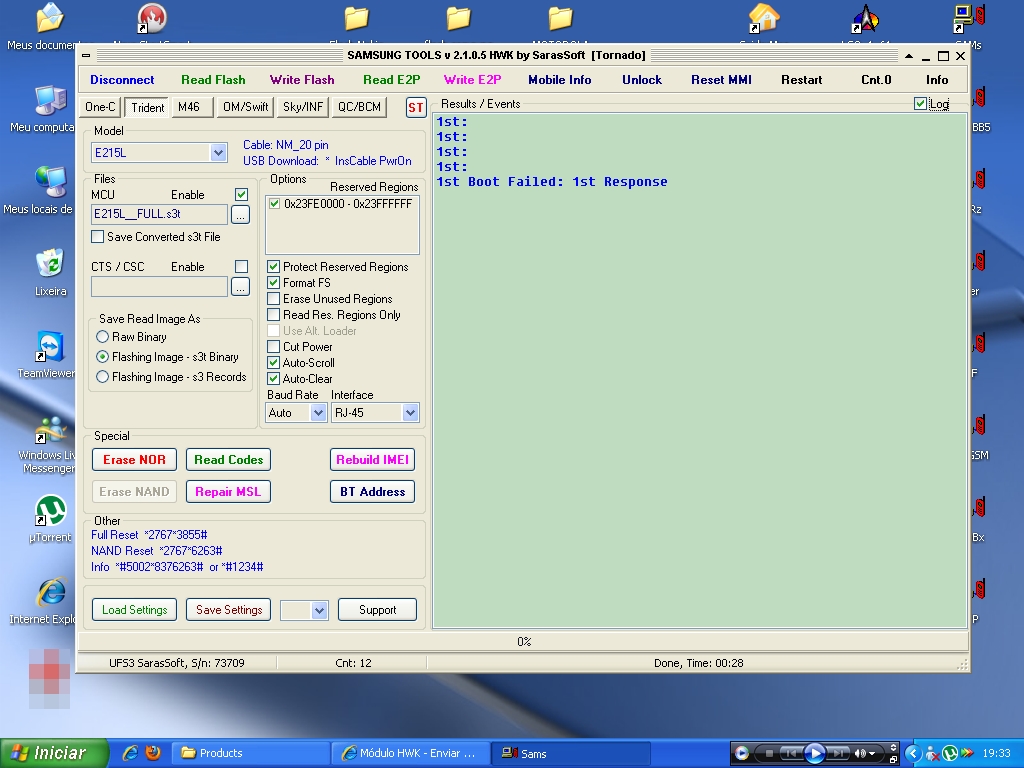
Task: Open the Lixeira recycle bin icon
Action: tap(50, 264)
